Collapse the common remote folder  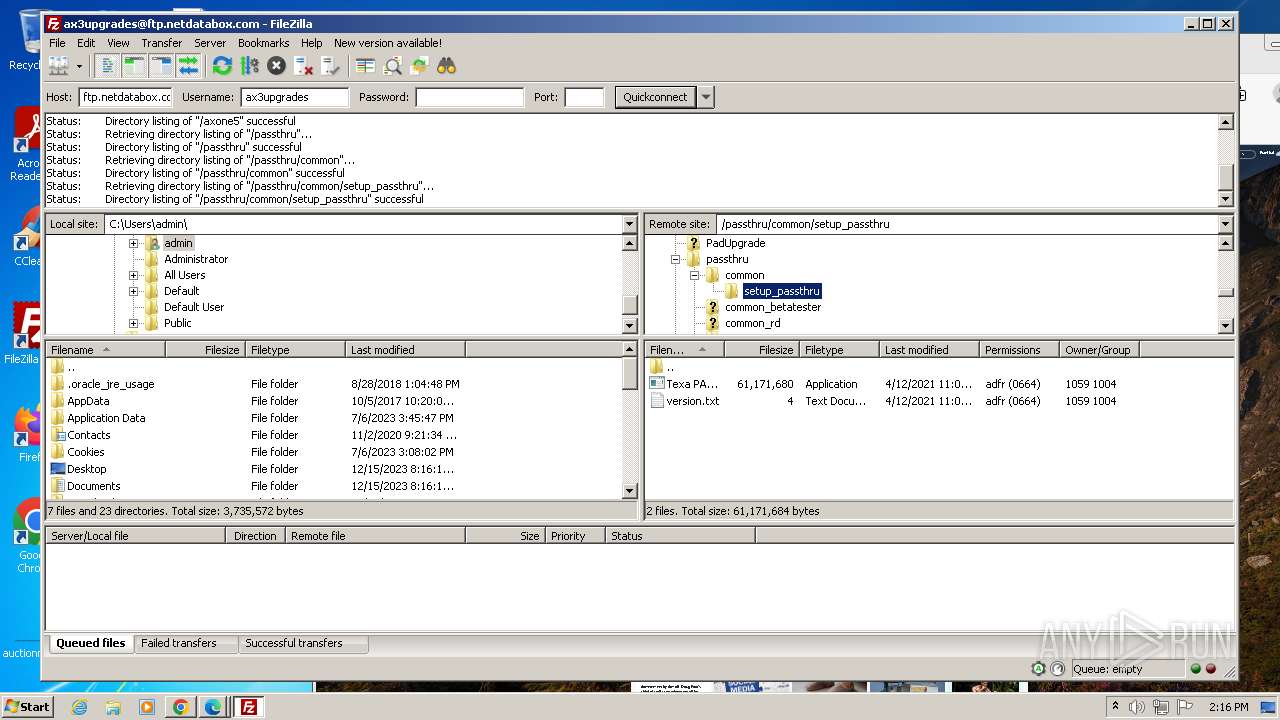(x=694, y=275)
